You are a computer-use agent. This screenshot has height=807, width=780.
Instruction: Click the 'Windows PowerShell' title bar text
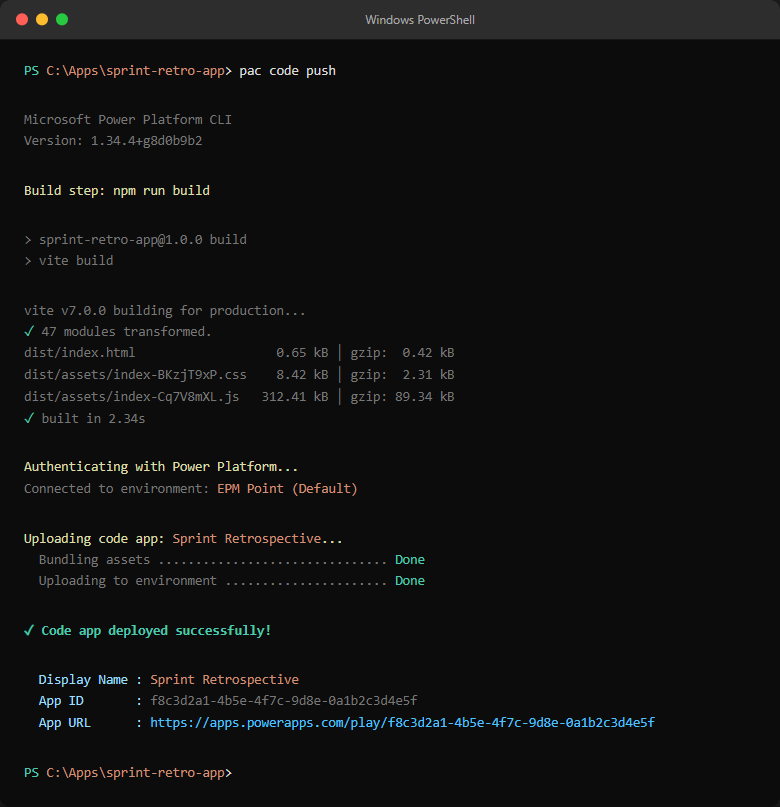pos(419,19)
